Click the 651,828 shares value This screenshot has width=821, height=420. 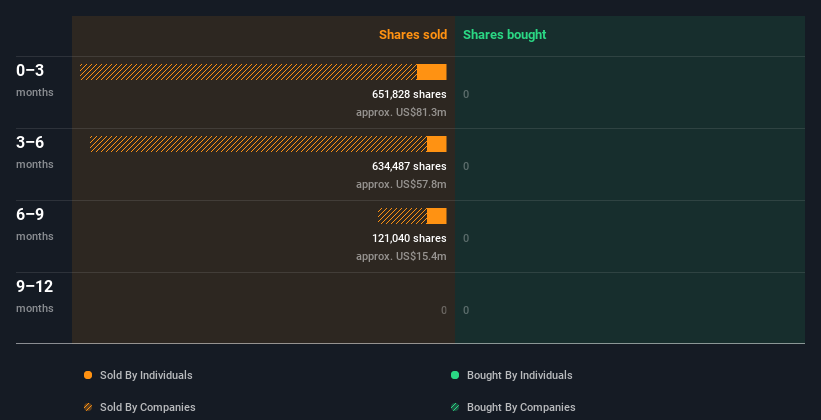click(409, 94)
